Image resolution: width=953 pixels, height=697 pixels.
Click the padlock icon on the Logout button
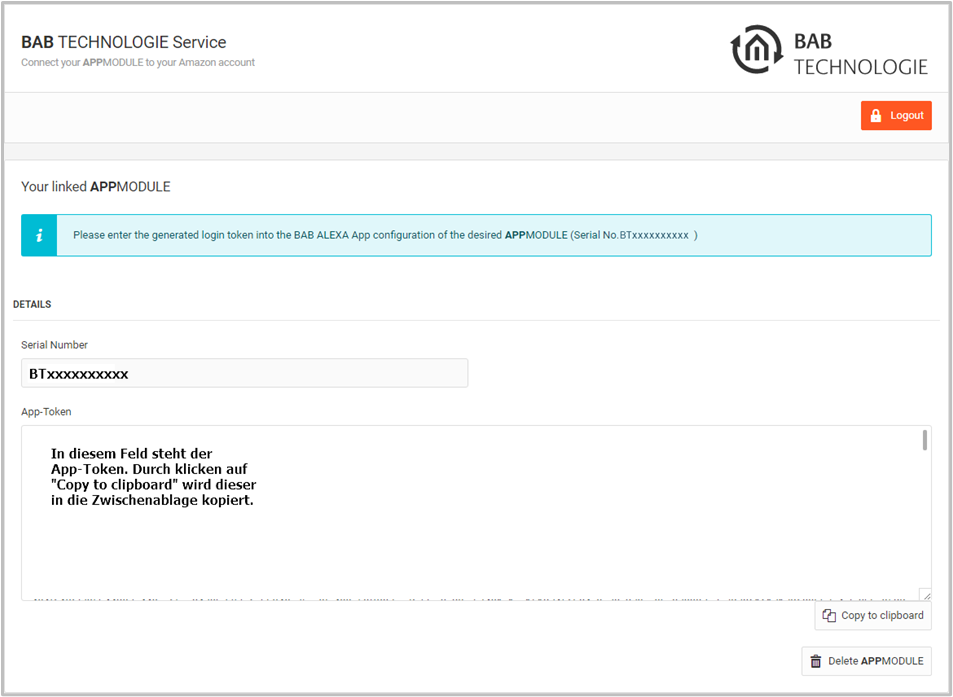(x=876, y=115)
